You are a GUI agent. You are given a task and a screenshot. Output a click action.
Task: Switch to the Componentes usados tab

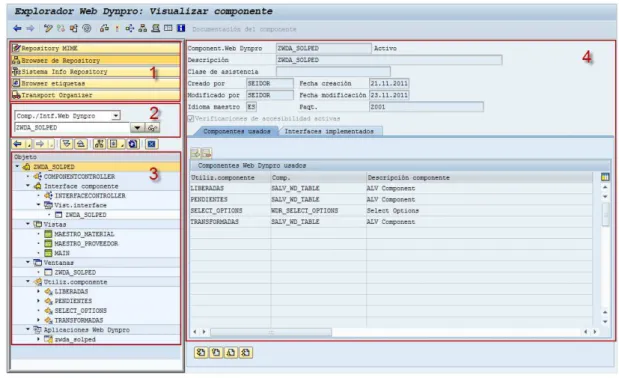pos(237,131)
